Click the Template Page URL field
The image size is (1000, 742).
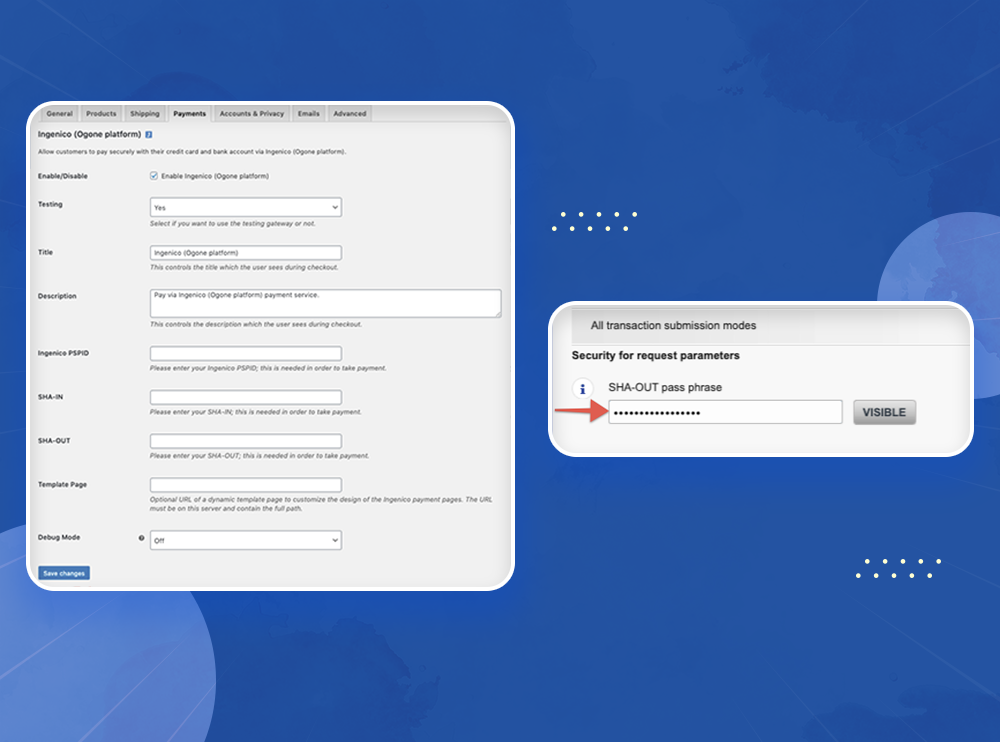[x=245, y=485]
